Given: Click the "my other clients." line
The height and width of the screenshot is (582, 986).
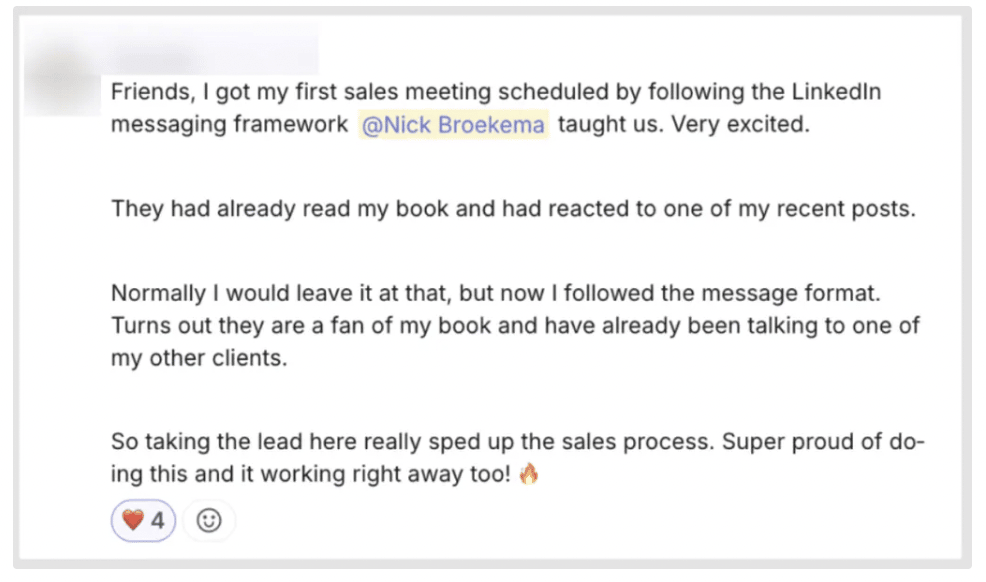Looking at the screenshot, I should pyautogui.click(x=199, y=359).
